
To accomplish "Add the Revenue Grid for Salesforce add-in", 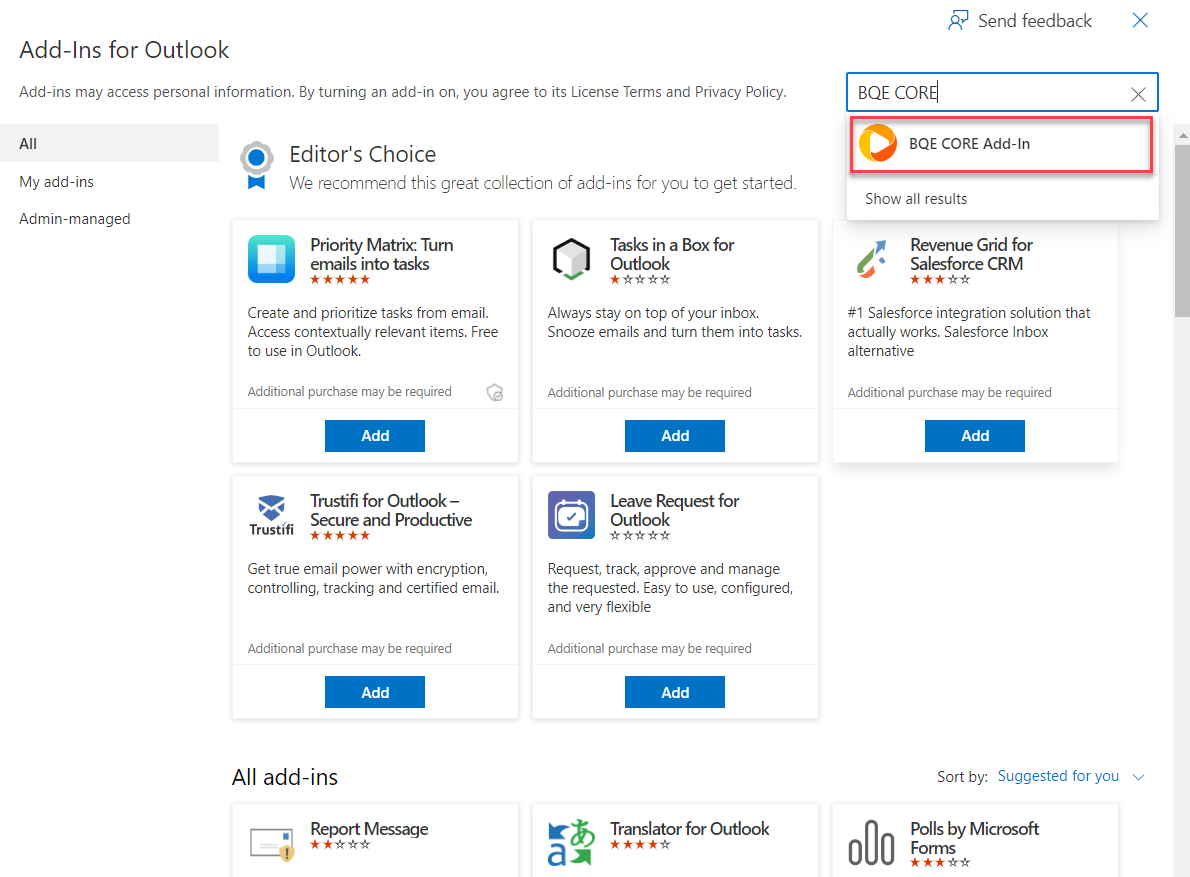I will pos(974,435).
